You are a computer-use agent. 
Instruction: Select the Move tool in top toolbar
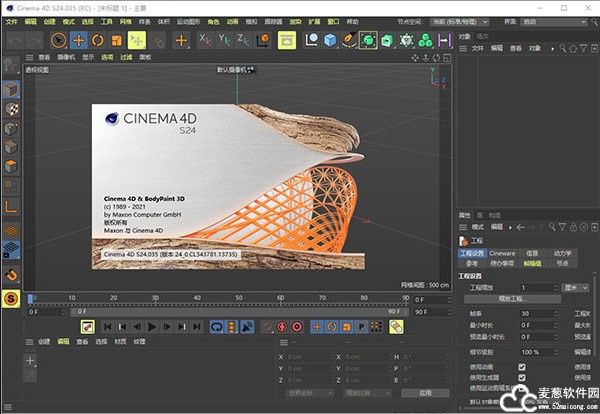78,40
